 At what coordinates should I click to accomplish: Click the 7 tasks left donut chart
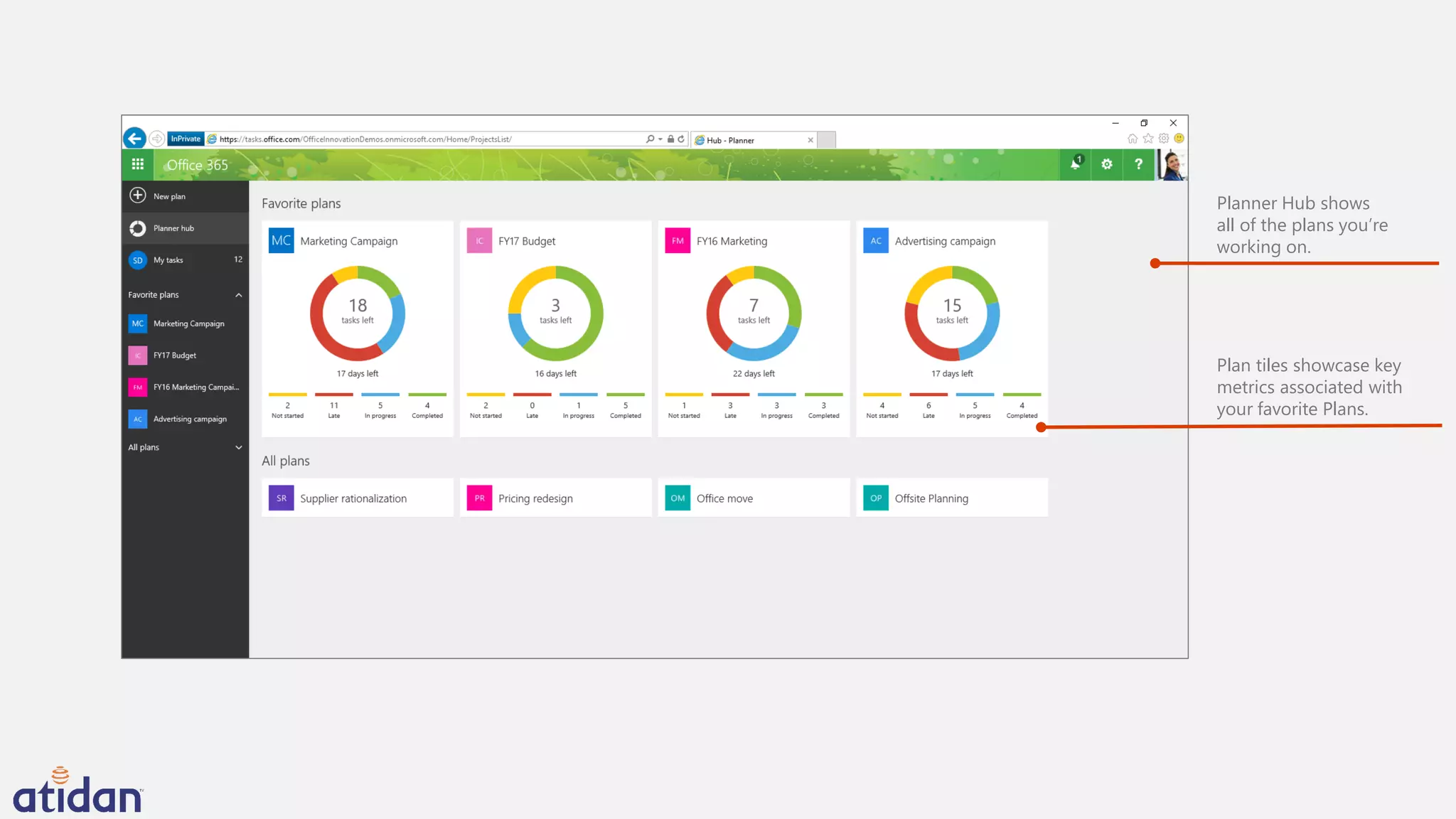click(754, 314)
